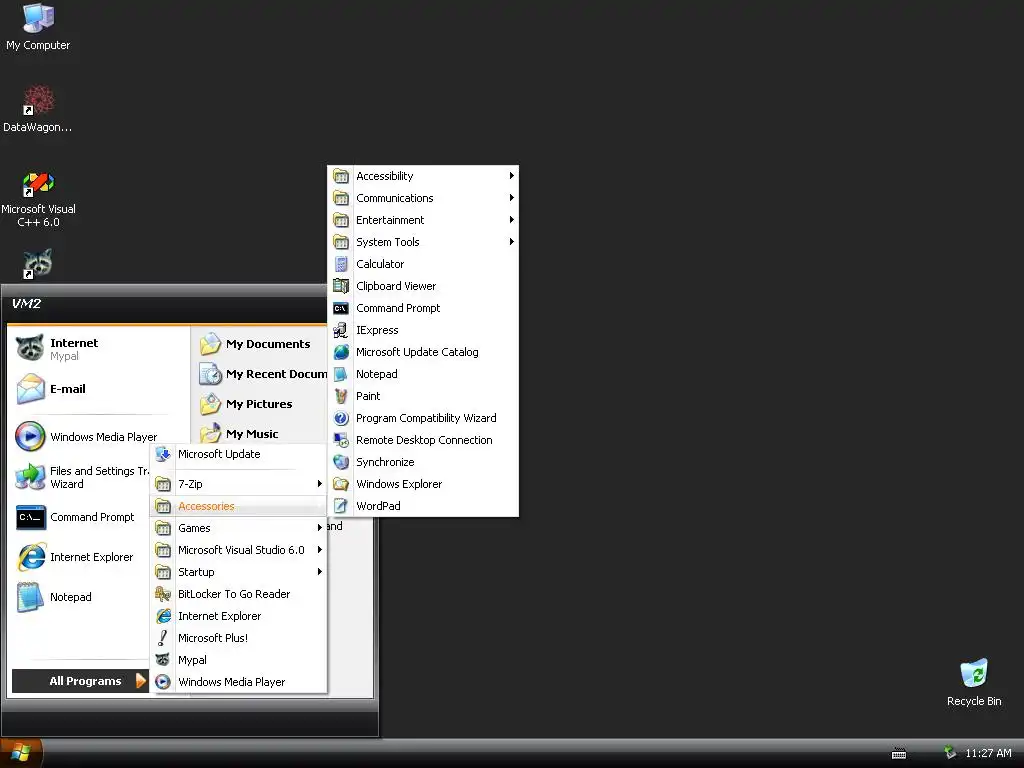The image size is (1024, 768).
Task: Click the All Programs button
Action: [x=80, y=681]
